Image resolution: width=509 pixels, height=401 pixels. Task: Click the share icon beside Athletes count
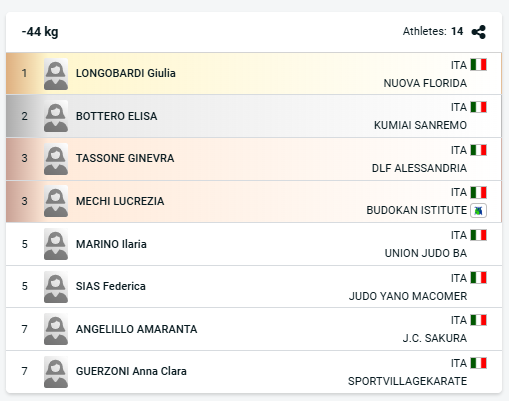[x=478, y=32]
